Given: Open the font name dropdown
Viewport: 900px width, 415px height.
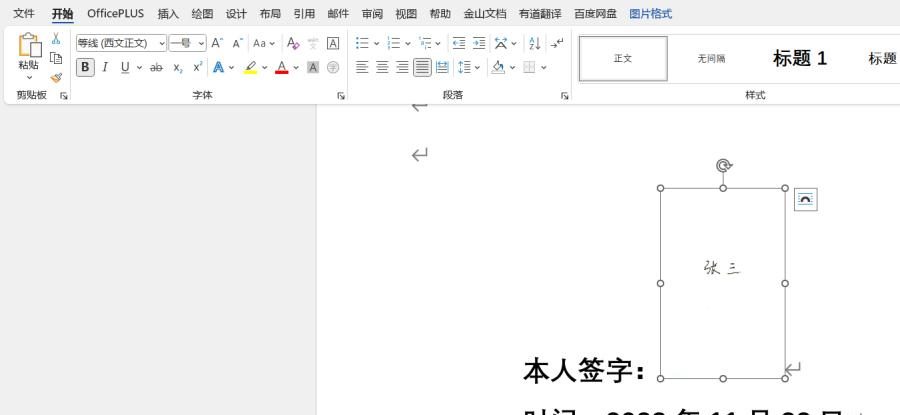Looking at the screenshot, I should pos(161,43).
